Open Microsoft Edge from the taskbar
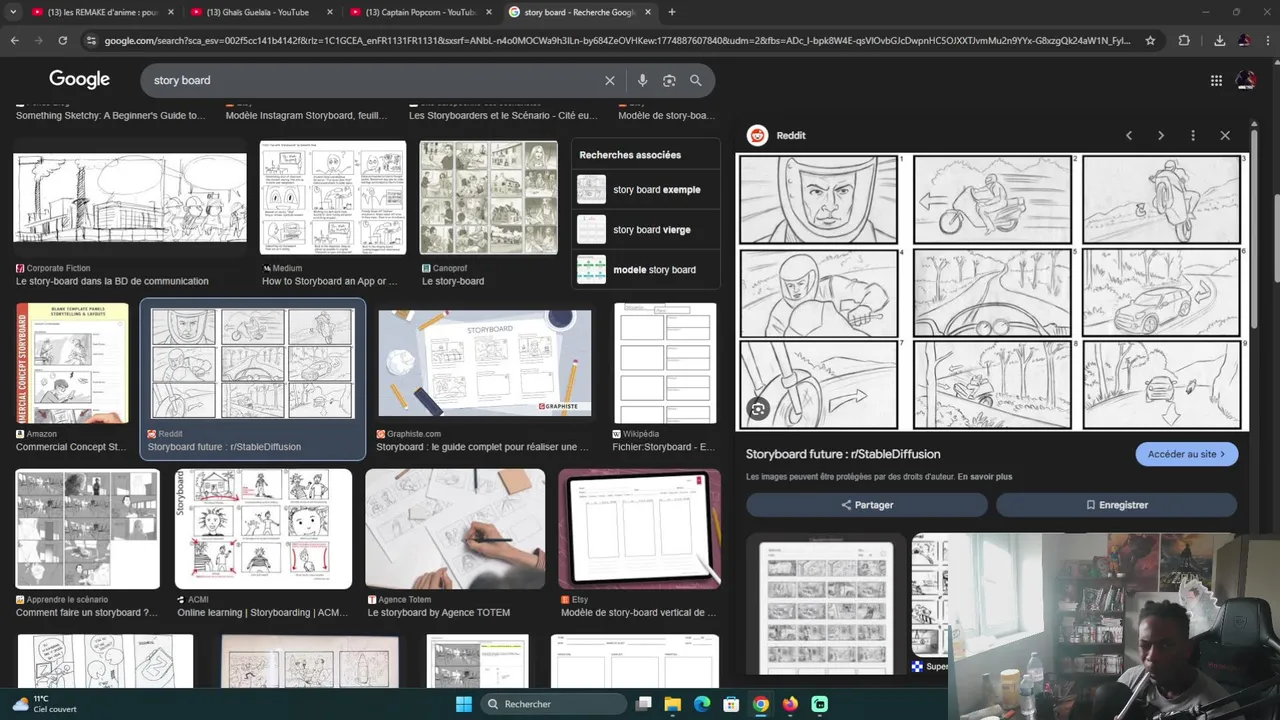The height and width of the screenshot is (720, 1280). pyautogui.click(x=702, y=704)
